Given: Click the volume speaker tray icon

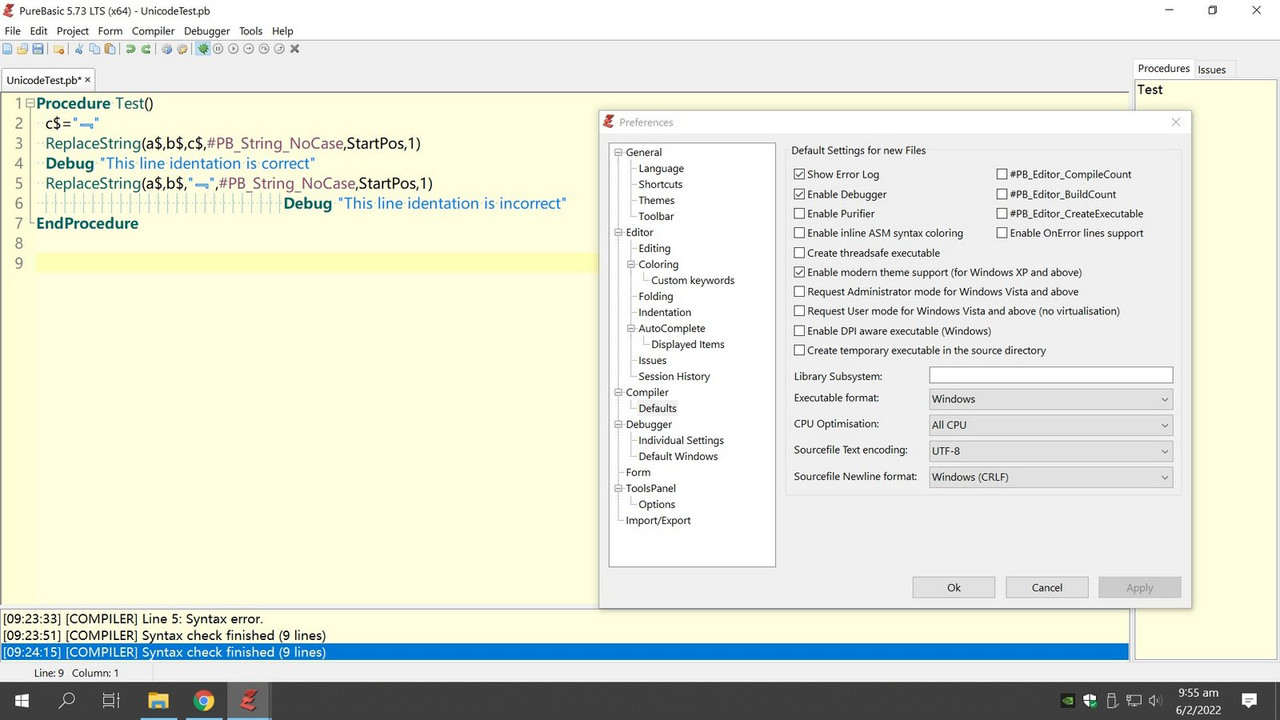Looking at the screenshot, I should pos(1156,700).
